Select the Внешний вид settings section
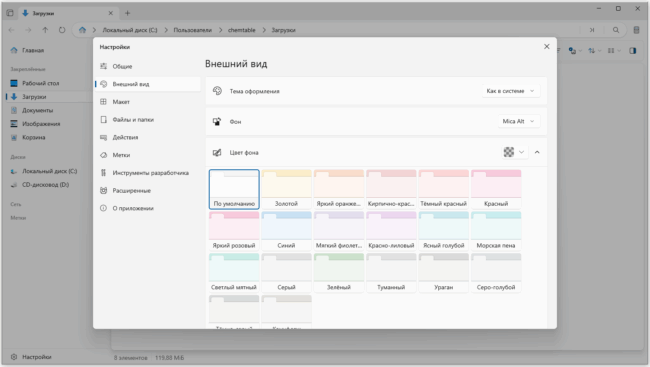650x367 pixels. point(147,84)
